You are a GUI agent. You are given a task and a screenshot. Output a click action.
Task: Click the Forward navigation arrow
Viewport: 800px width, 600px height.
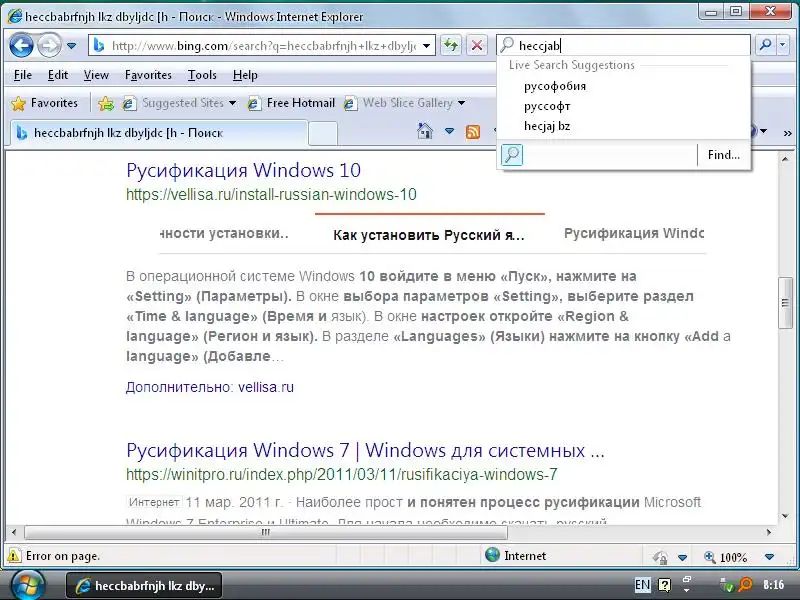point(49,46)
